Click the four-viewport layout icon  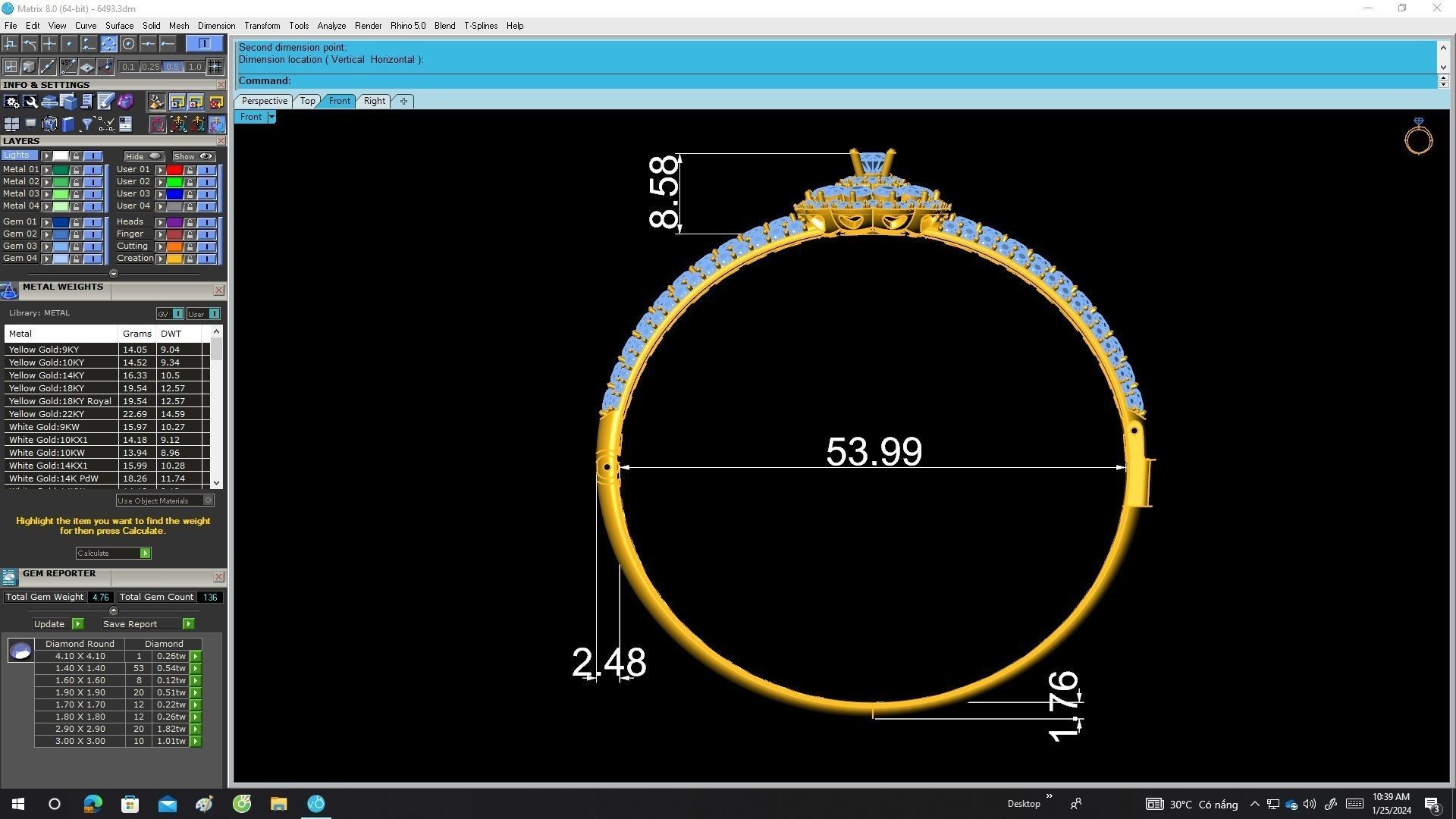(x=11, y=124)
